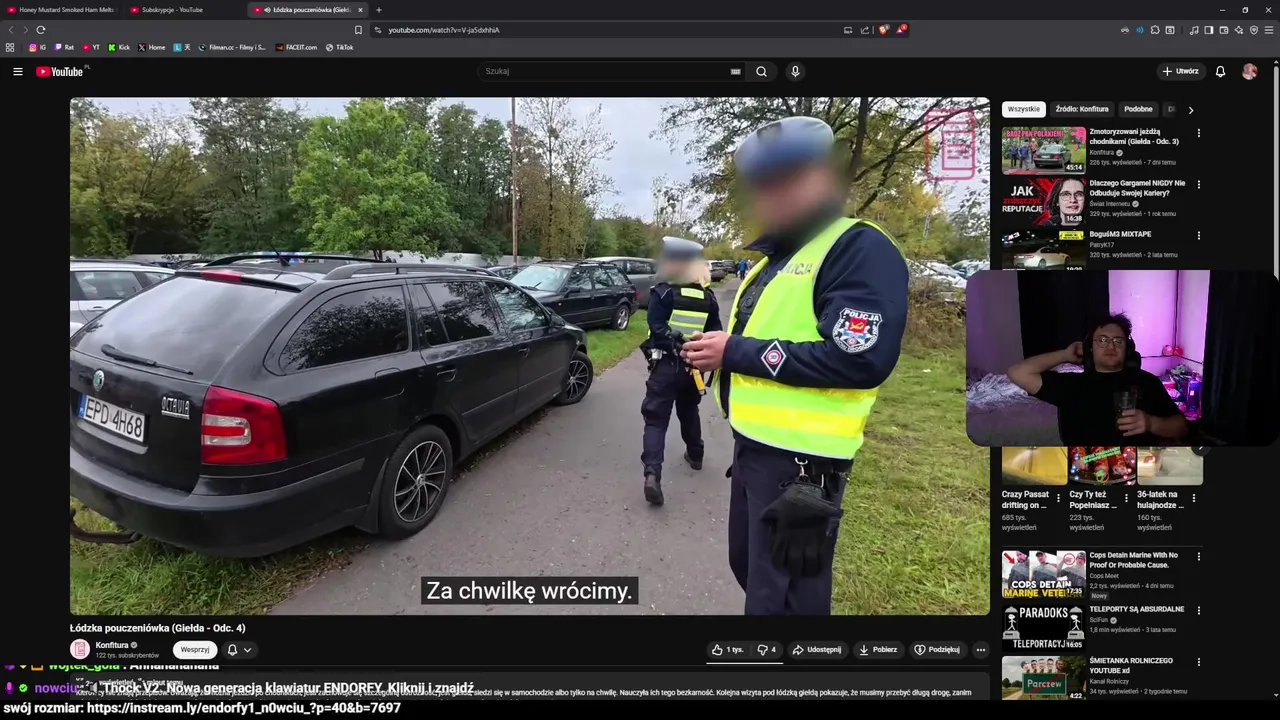The height and width of the screenshot is (720, 1280).
Task: Show more filter chips with right arrow
Action: pyautogui.click(x=1190, y=110)
